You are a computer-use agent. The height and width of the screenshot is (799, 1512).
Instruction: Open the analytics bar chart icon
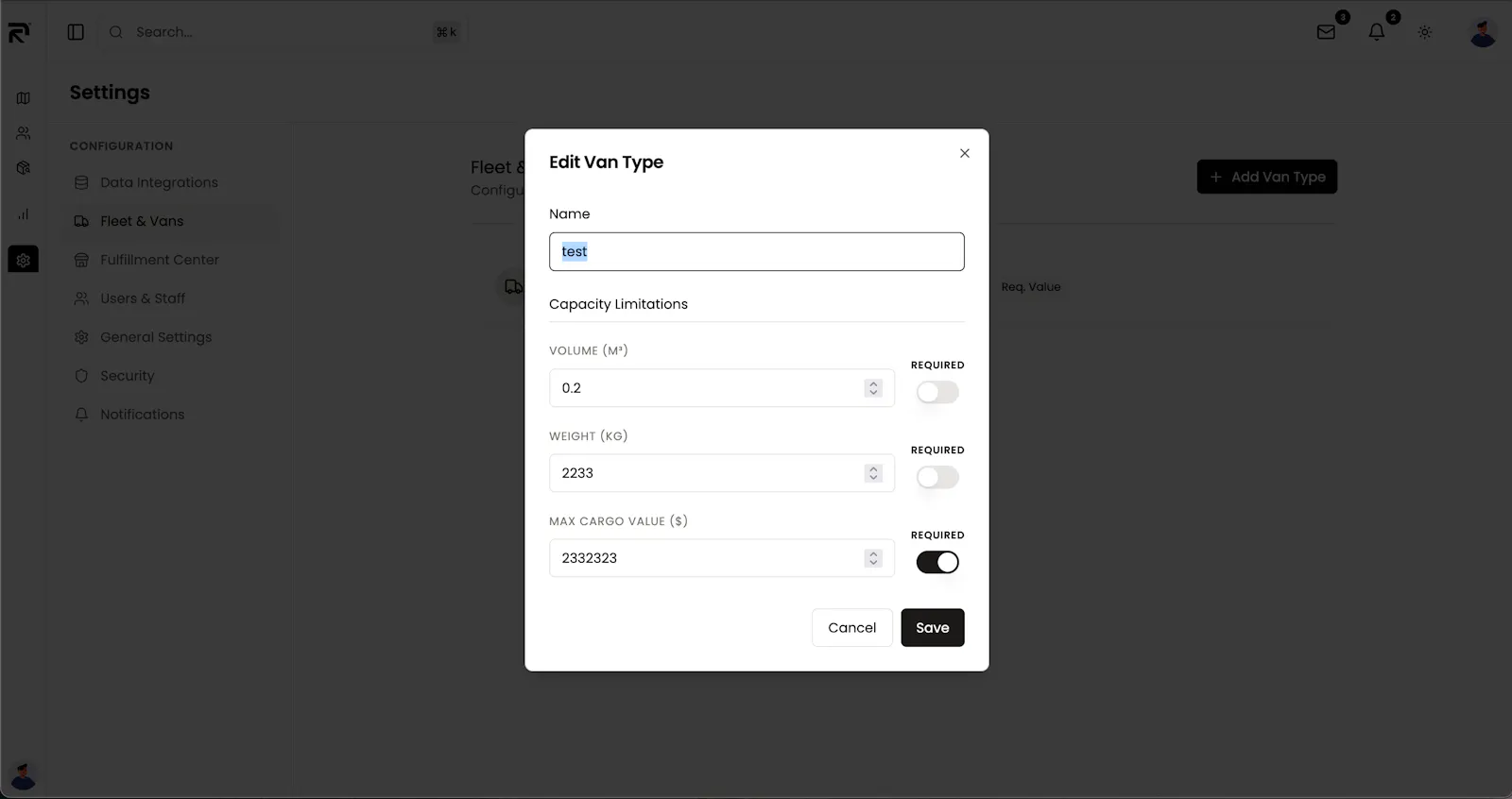[24, 214]
